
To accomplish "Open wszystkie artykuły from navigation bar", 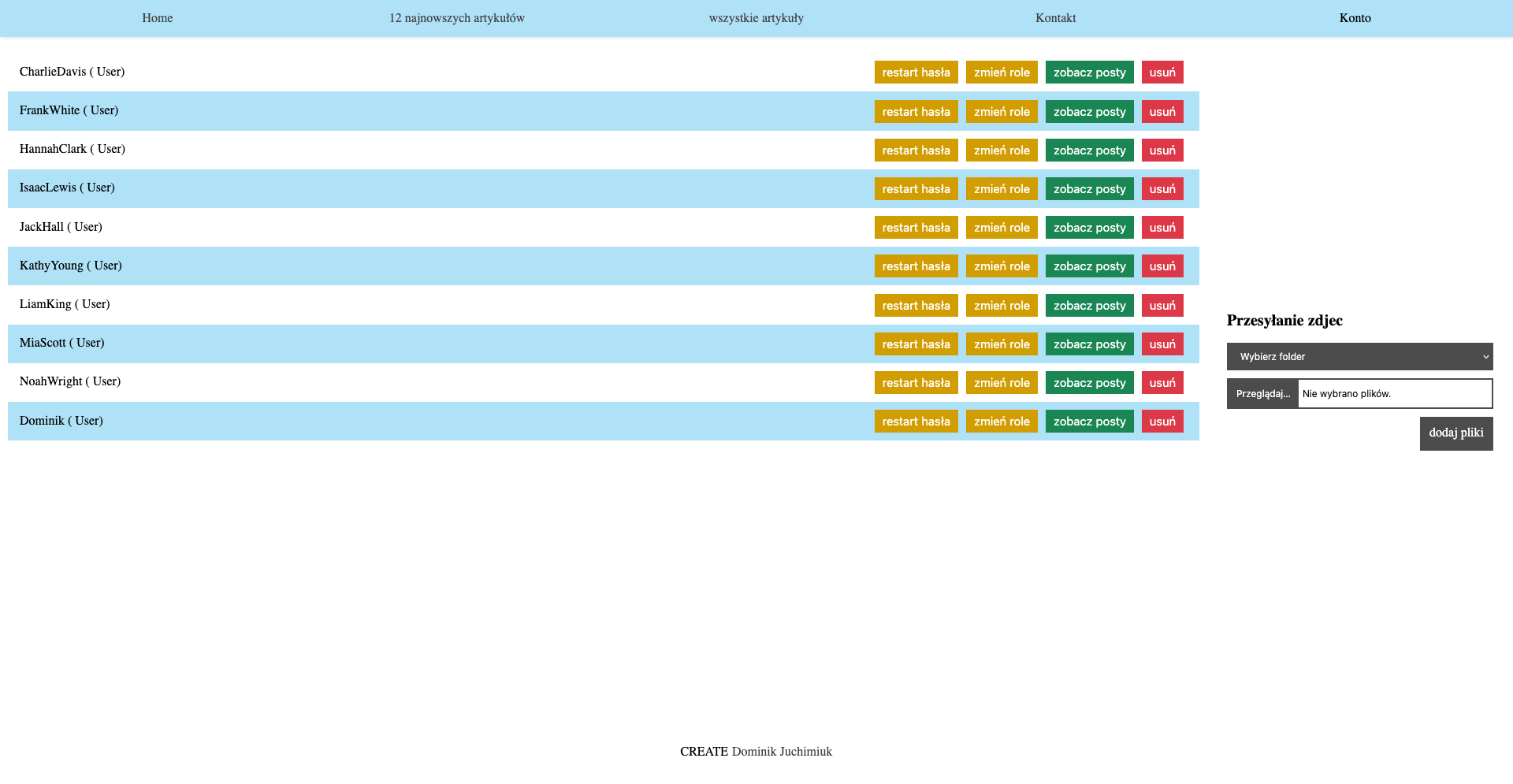I will coord(756,18).
